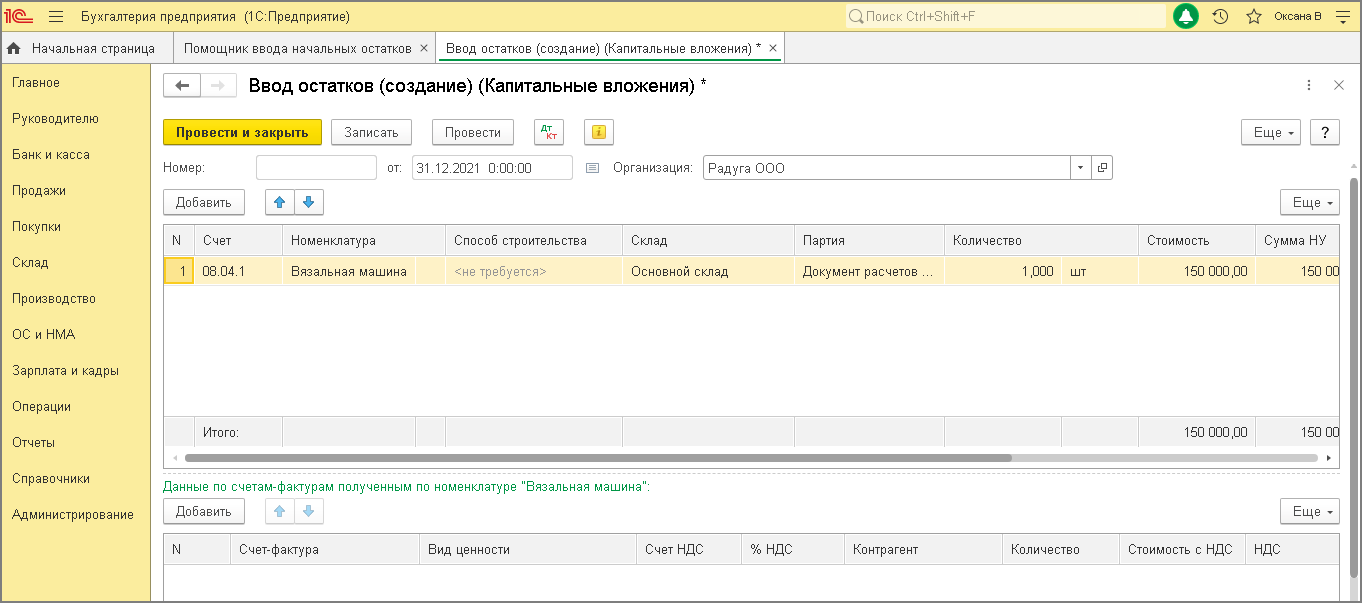Switch to Помощник ввода начальных остатков tab
1362x603 pixels.
click(x=298, y=48)
